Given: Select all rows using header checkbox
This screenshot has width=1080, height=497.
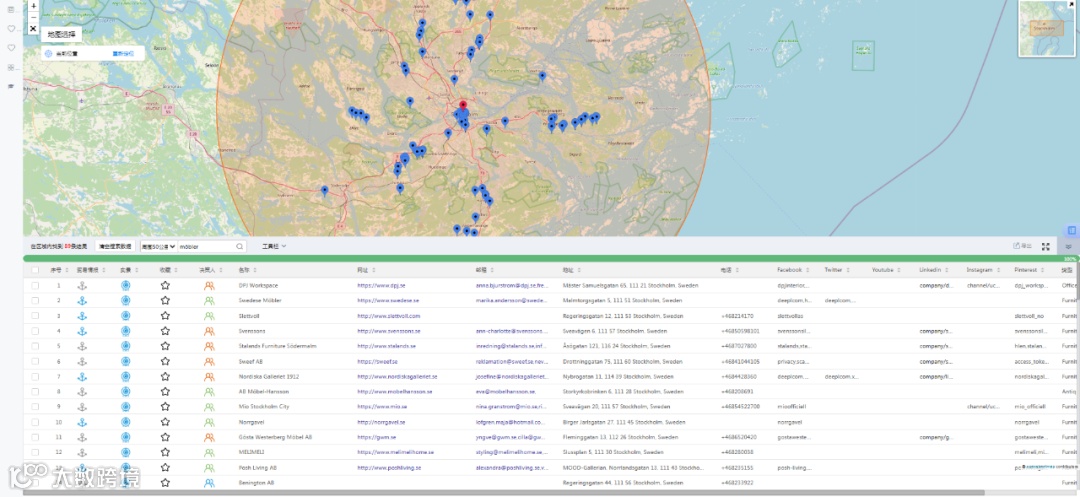Looking at the screenshot, I should pyautogui.click(x=35, y=270).
